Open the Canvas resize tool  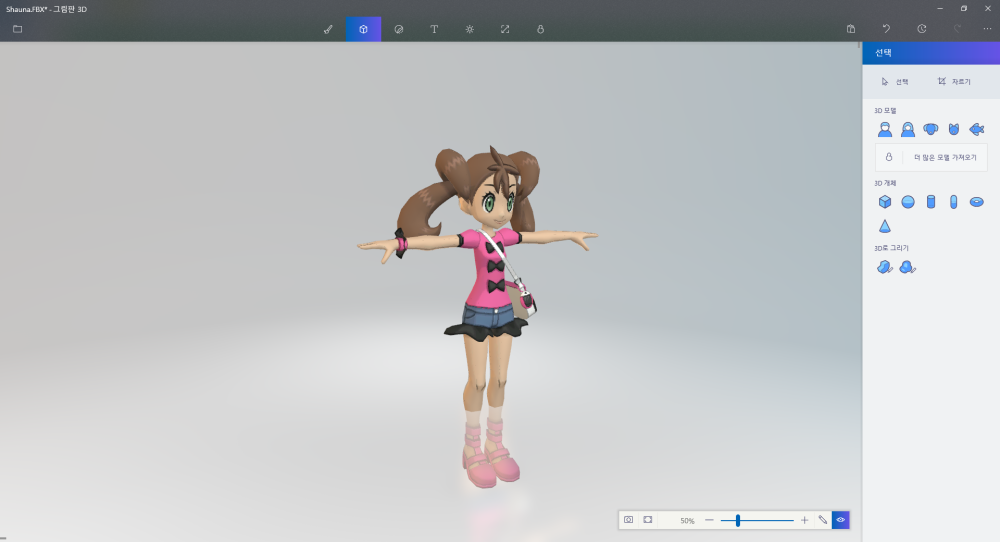[x=505, y=29]
